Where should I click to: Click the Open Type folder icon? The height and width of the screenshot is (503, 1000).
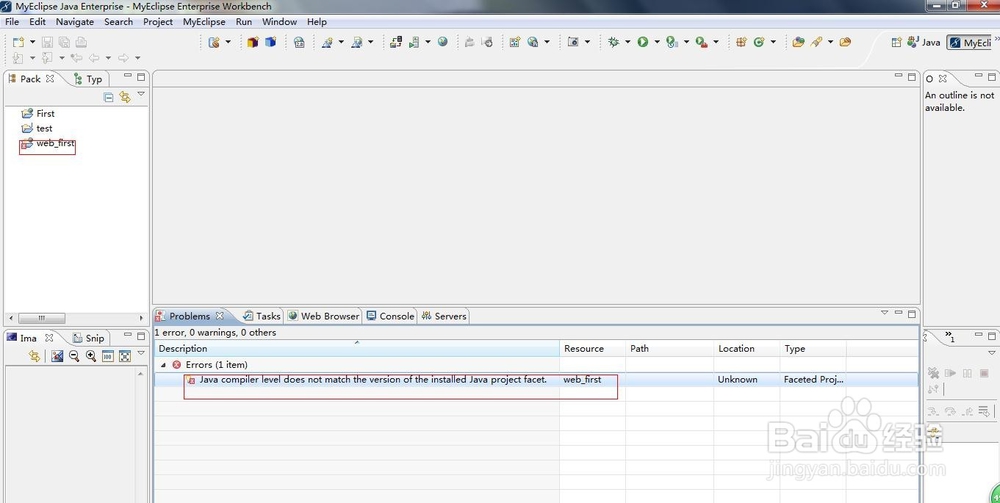coord(798,42)
